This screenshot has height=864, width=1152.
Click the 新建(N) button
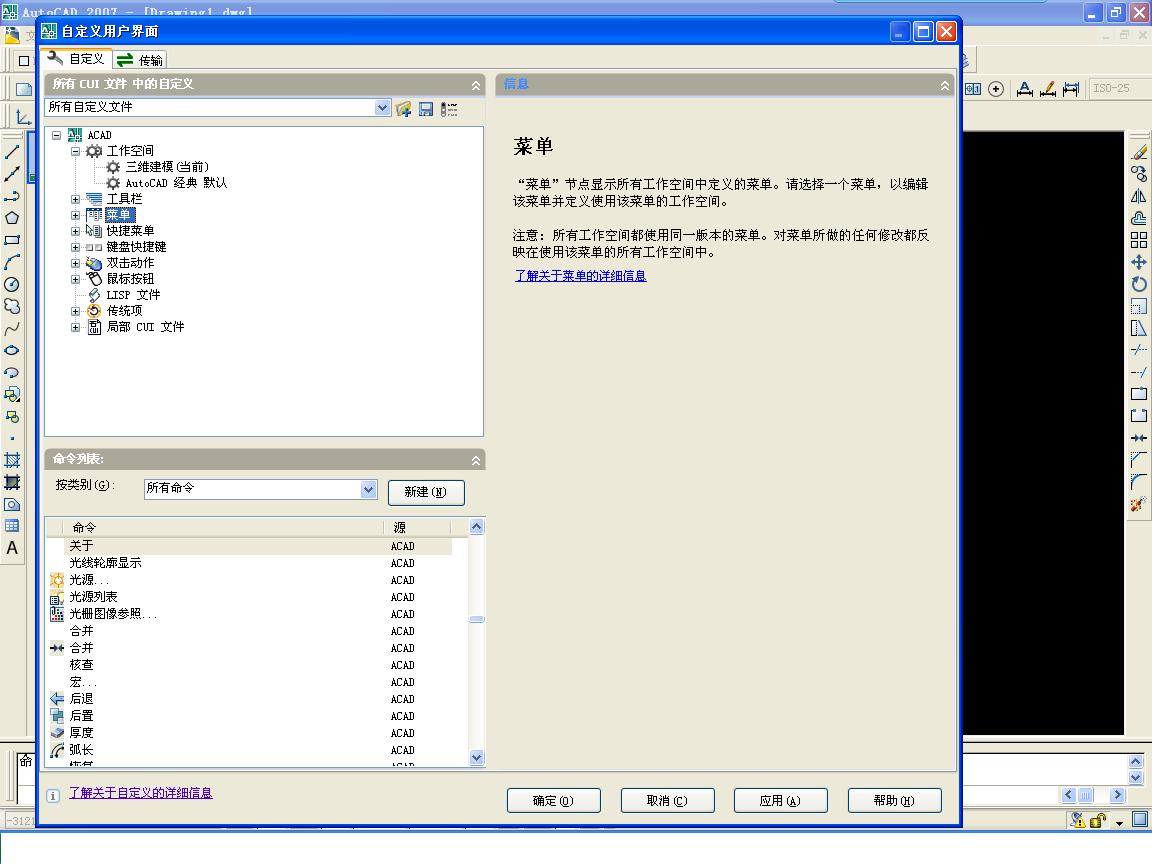426,492
